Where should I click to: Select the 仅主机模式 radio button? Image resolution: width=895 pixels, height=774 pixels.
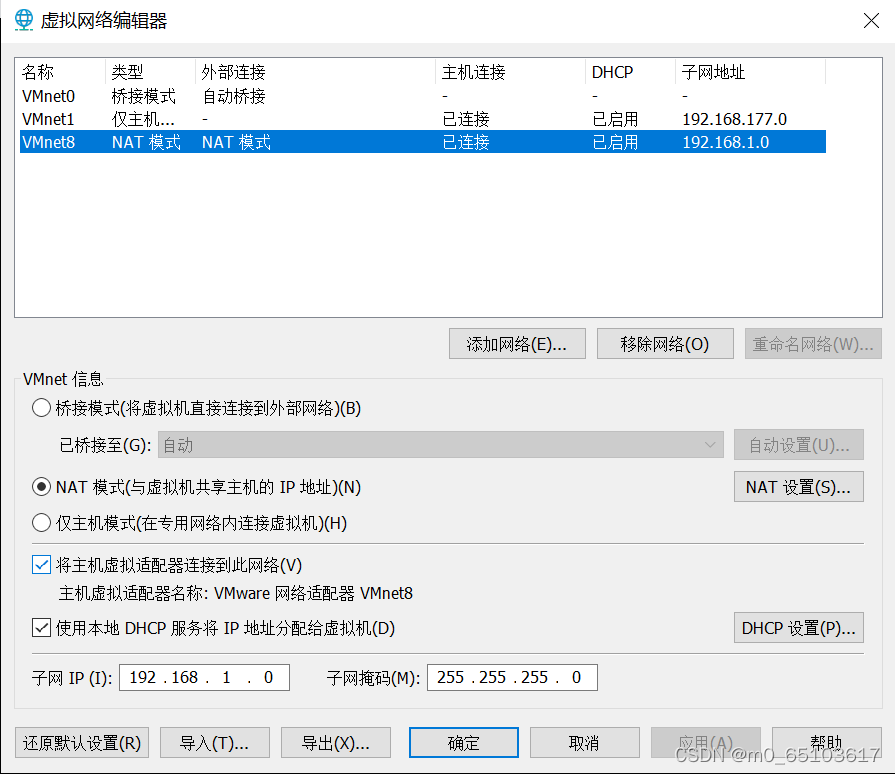point(41,523)
